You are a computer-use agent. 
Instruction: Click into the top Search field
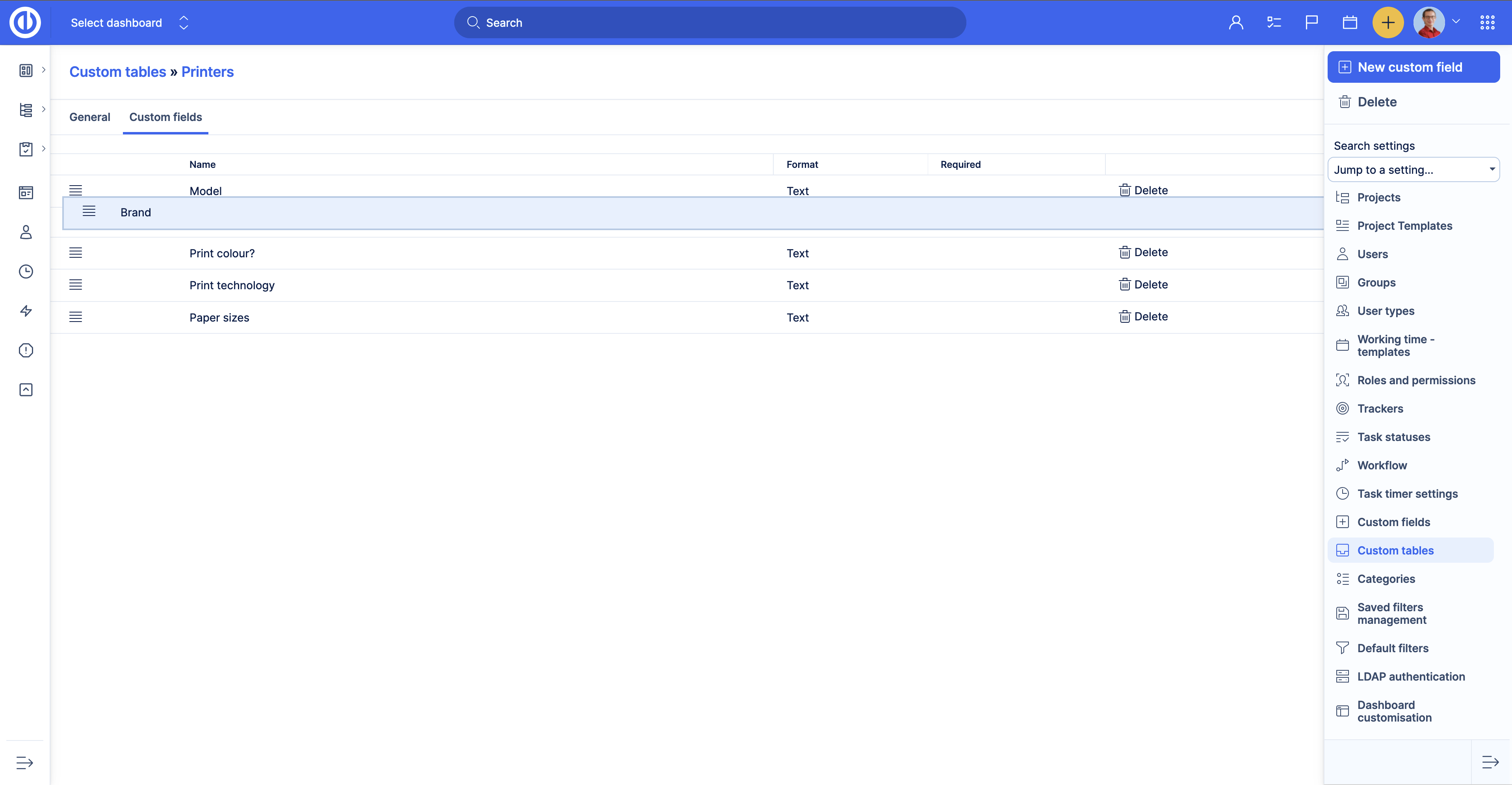[710, 23]
